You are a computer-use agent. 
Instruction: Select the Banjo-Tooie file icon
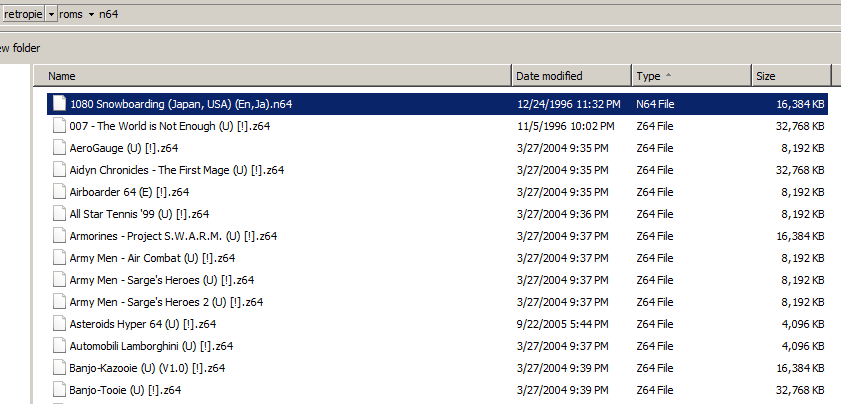[59, 390]
